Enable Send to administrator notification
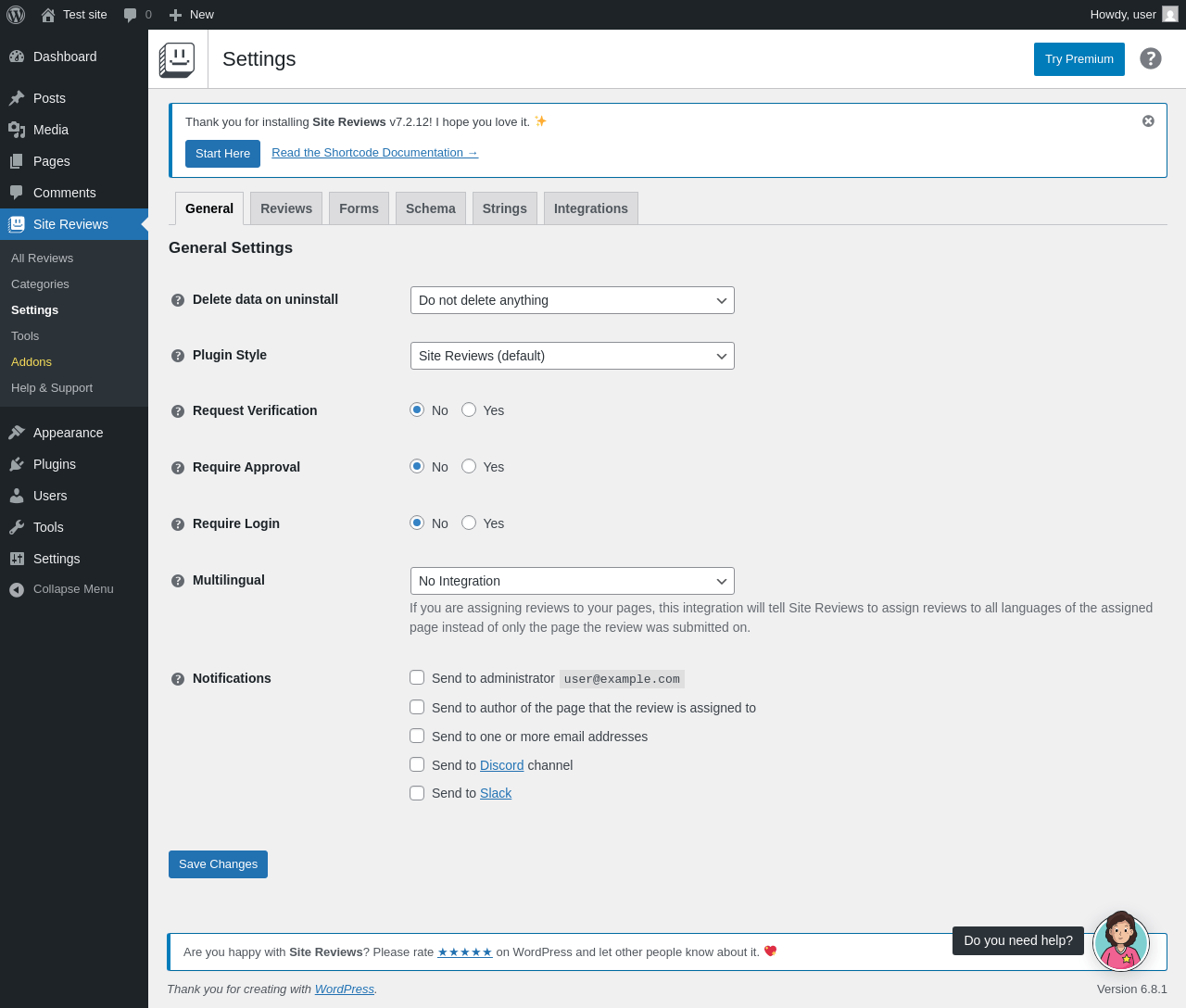 [x=417, y=677]
